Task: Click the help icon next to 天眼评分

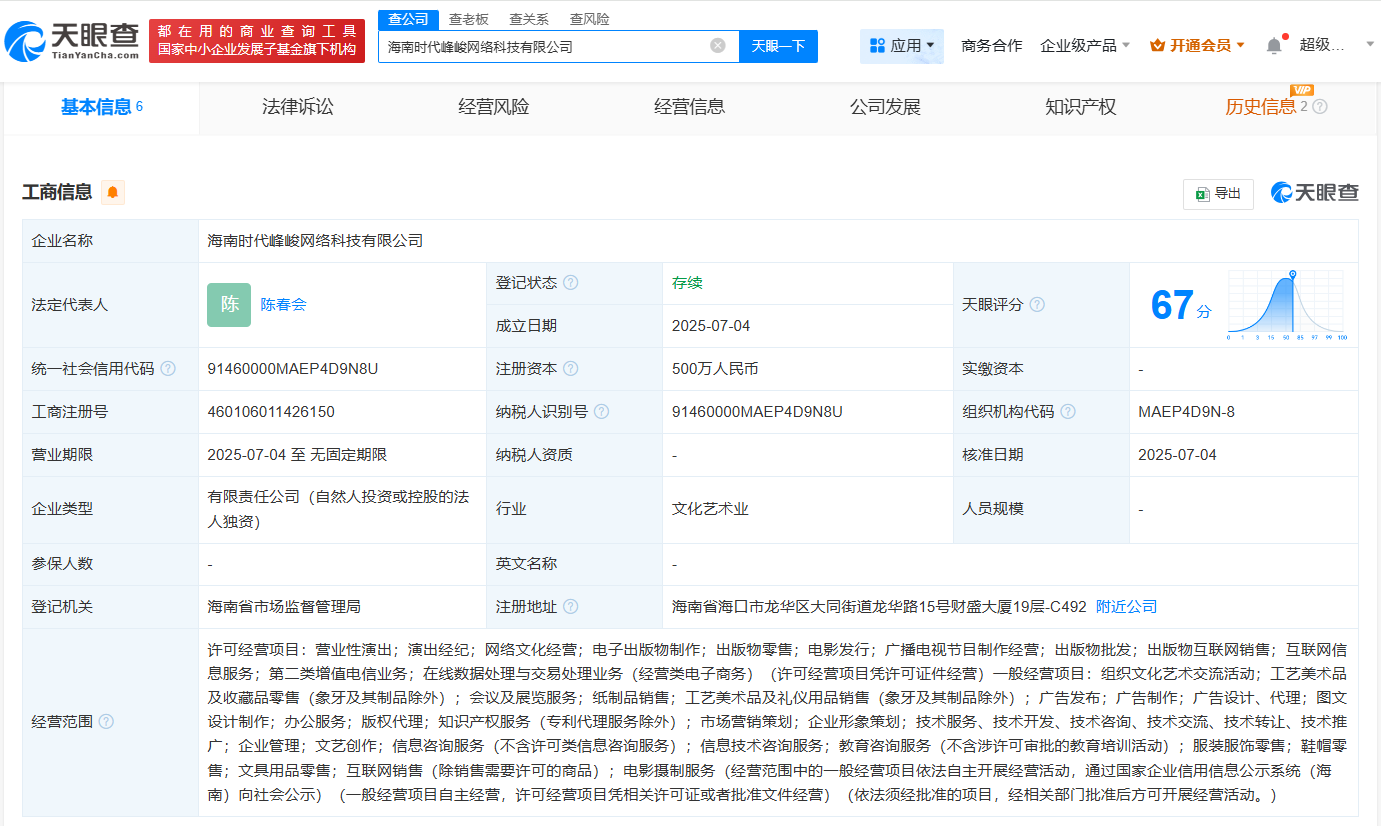Action: point(1037,304)
